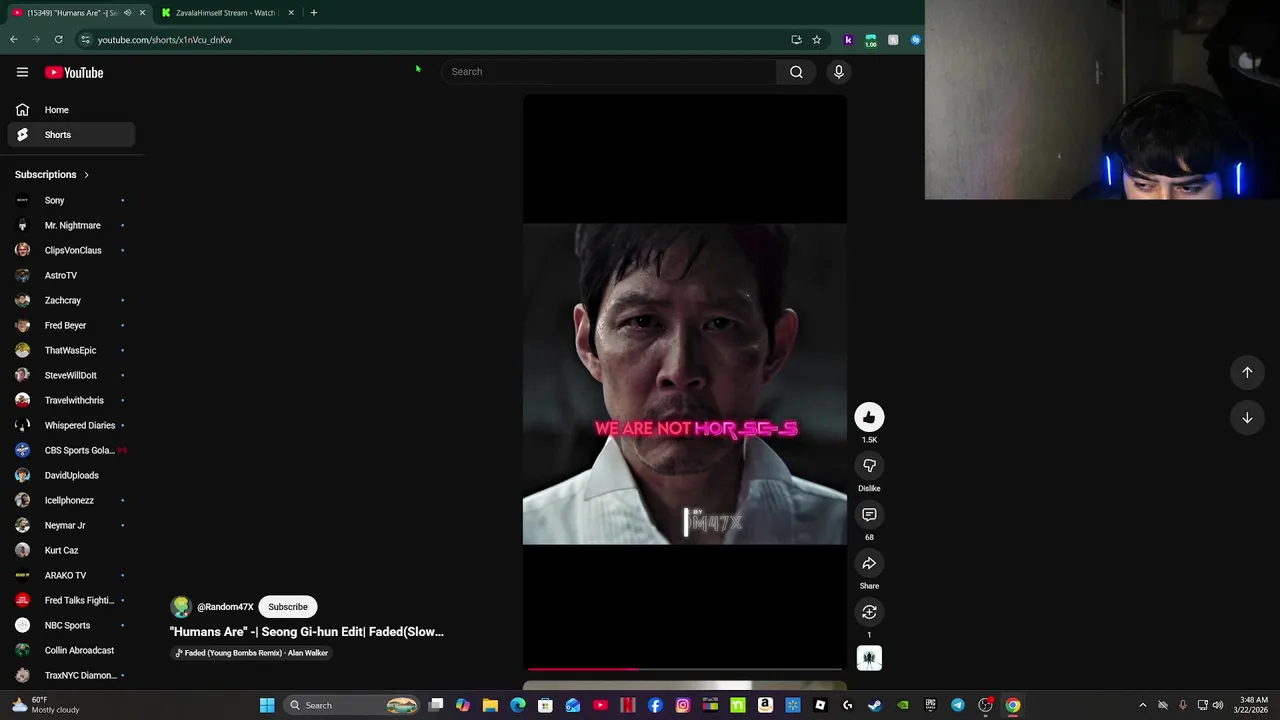Open NBC Sports channel
The width and height of the screenshot is (1280, 720).
click(71, 625)
